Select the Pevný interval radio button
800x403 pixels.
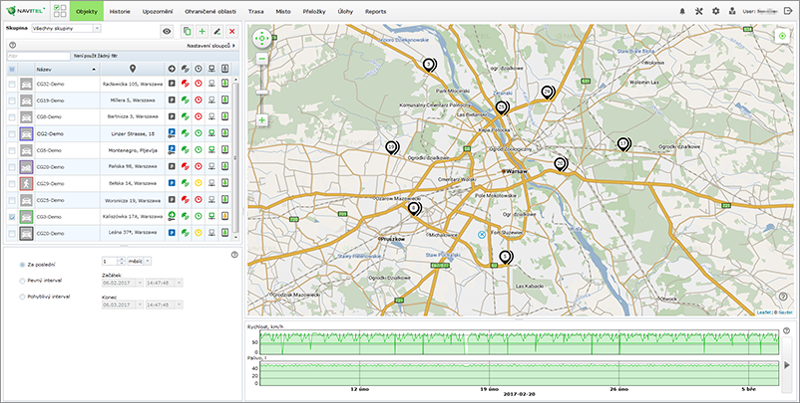23,281
